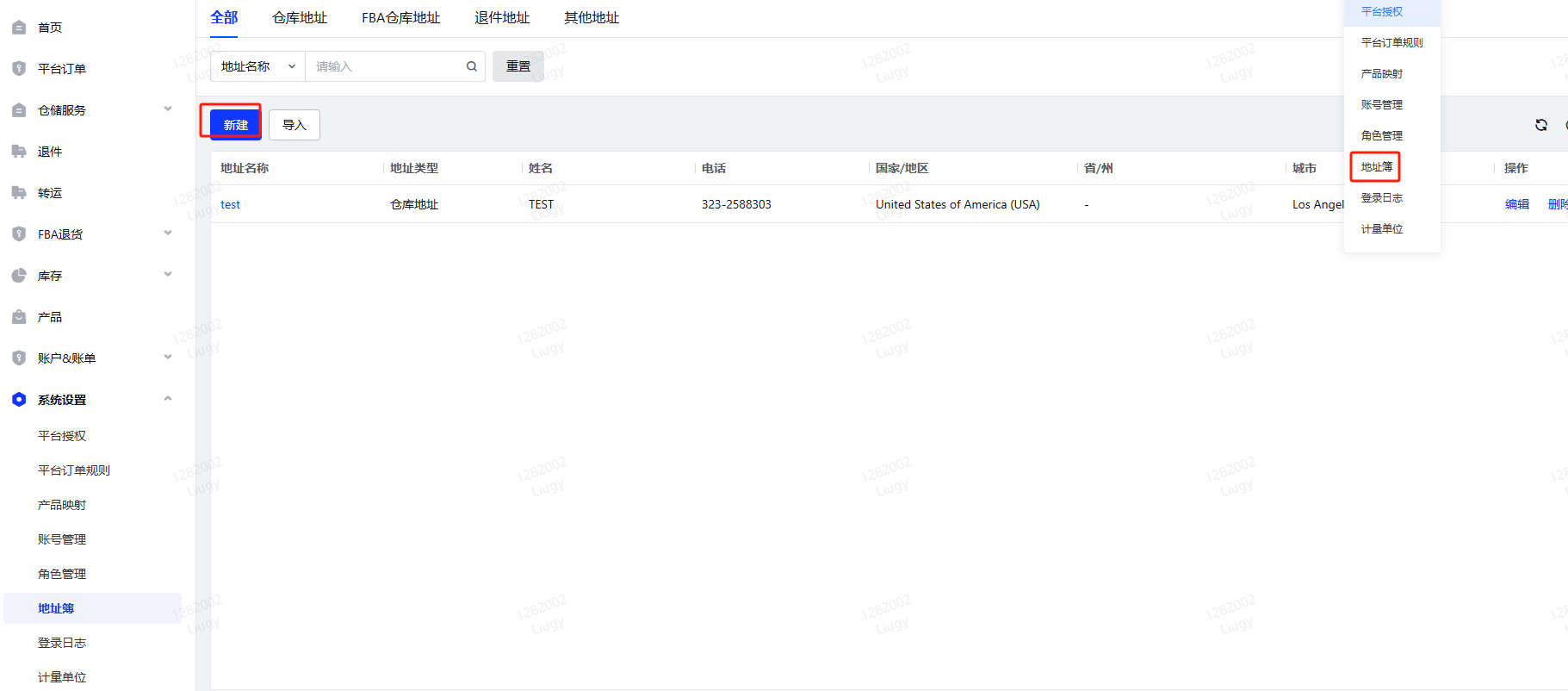Select 产品映射 in popup menu

[x=1391, y=74]
